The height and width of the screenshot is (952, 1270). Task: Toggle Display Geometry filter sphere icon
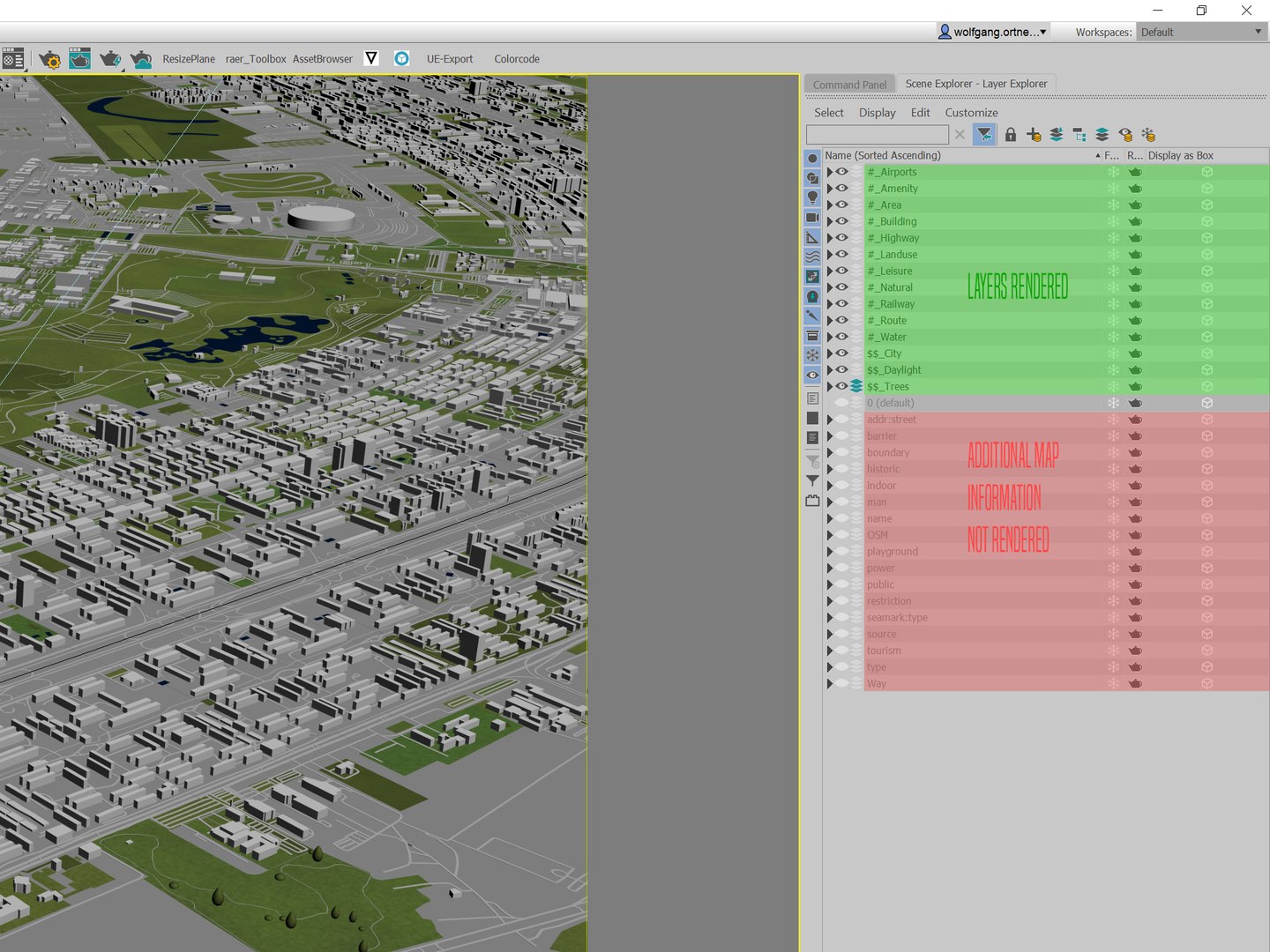(x=812, y=158)
